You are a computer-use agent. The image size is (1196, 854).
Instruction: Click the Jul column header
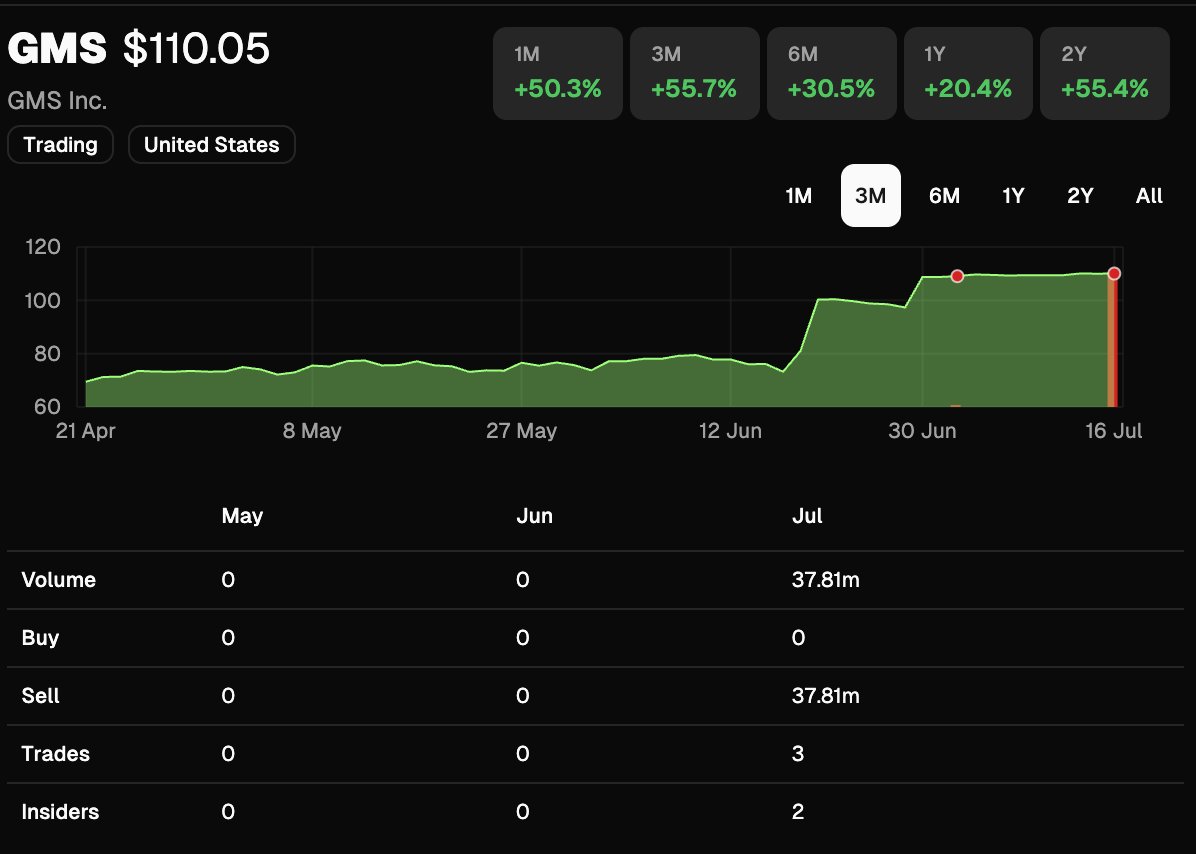(x=807, y=516)
